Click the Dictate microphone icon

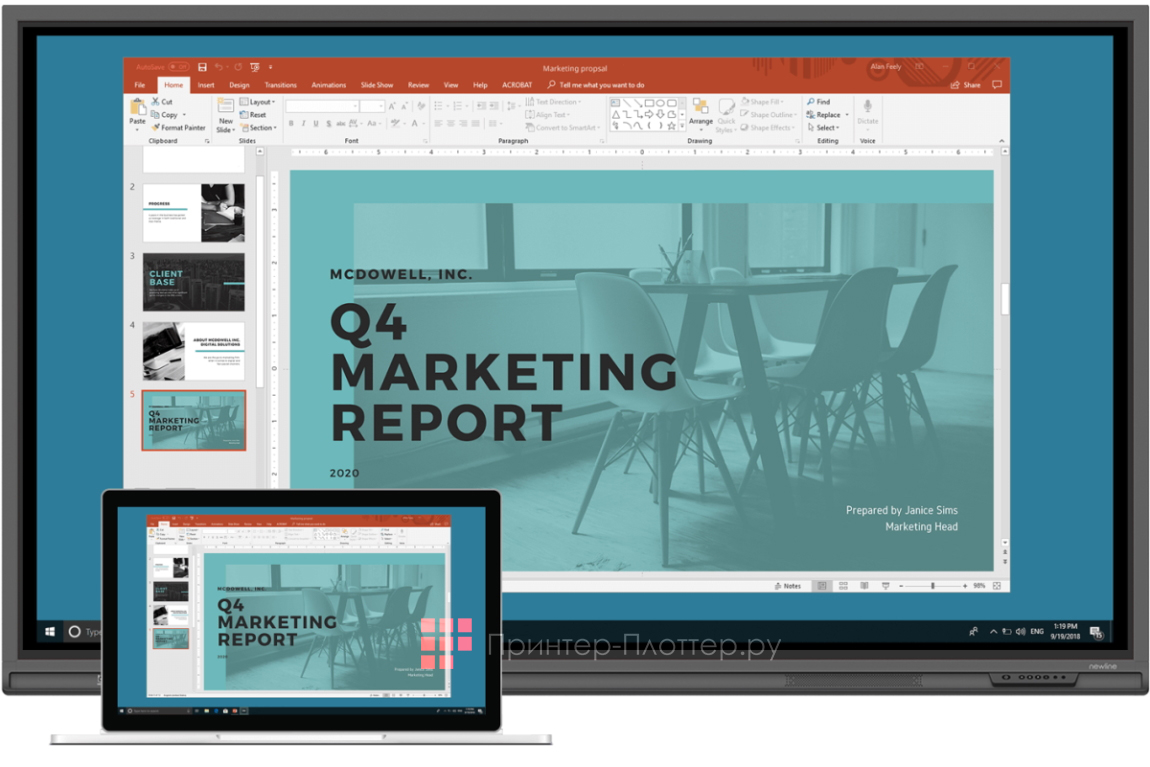pyautogui.click(x=867, y=107)
